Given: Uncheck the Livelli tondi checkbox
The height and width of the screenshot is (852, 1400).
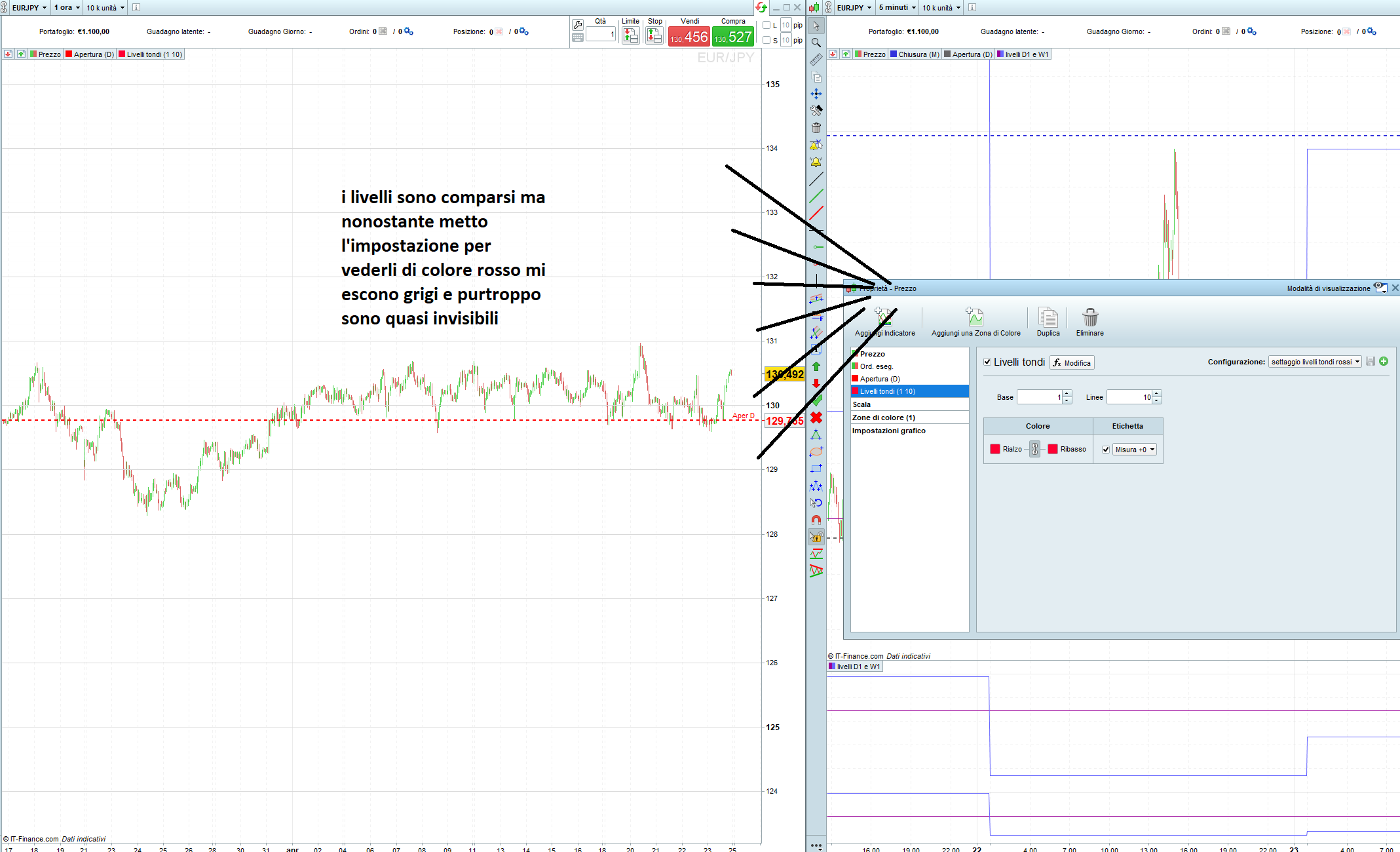Looking at the screenshot, I should [987, 362].
